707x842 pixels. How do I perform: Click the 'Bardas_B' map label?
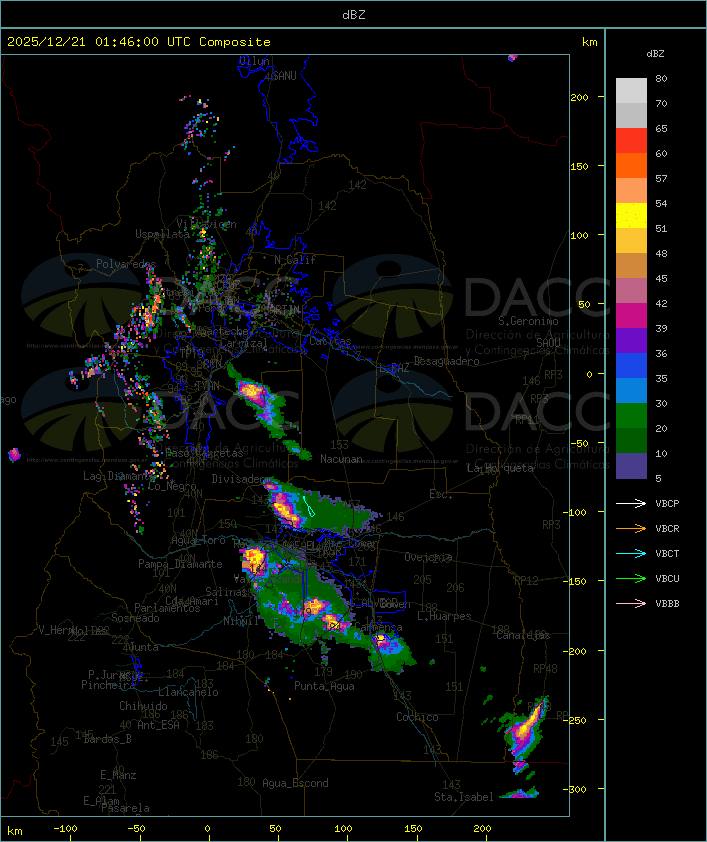click(107, 739)
